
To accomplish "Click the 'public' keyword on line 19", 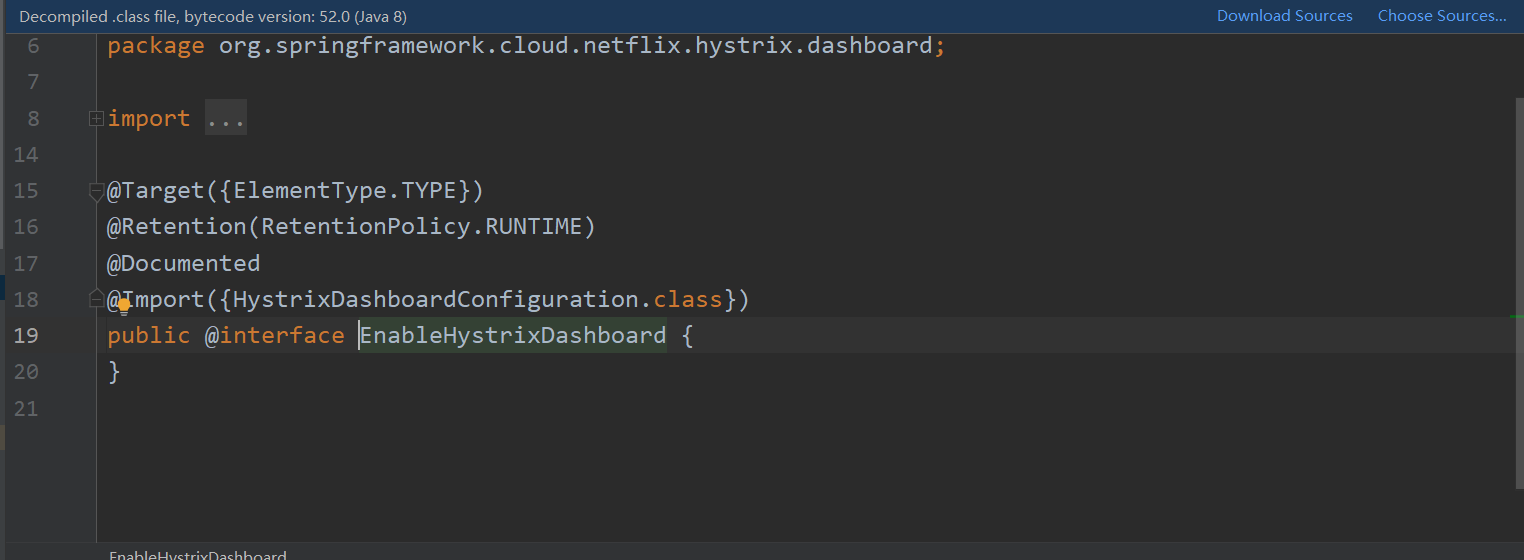I will coord(149,335).
